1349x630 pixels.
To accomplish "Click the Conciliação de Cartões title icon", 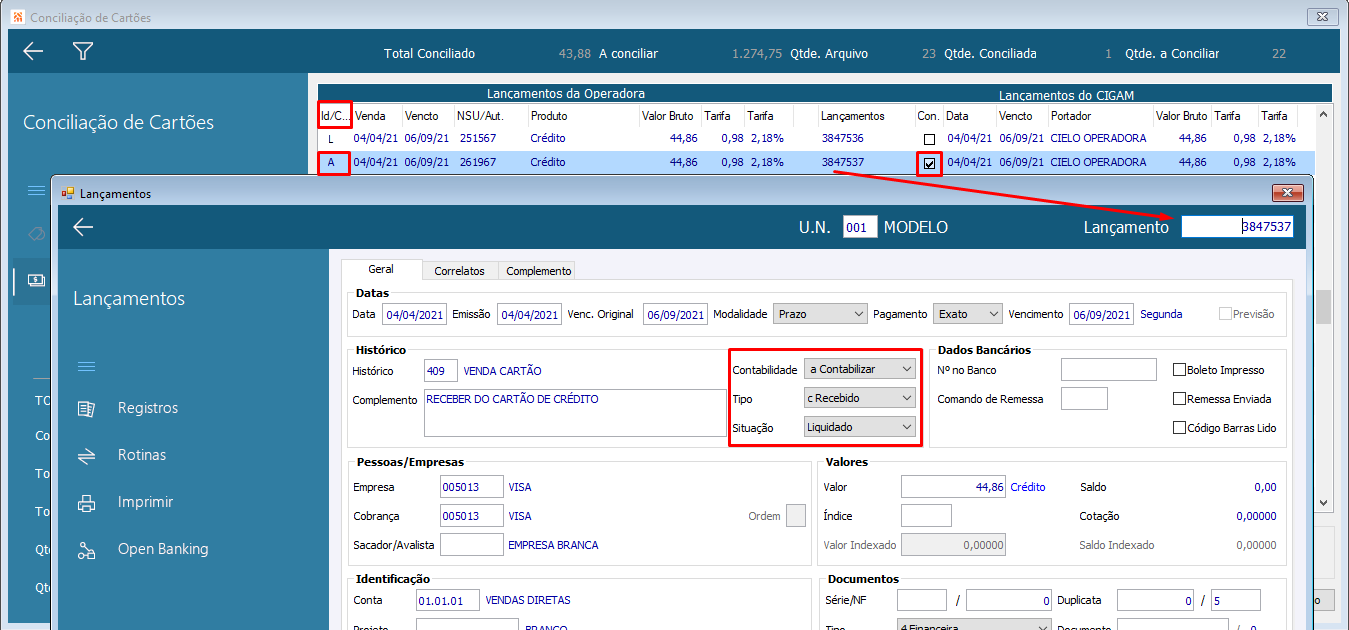I will pyautogui.click(x=17, y=17).
